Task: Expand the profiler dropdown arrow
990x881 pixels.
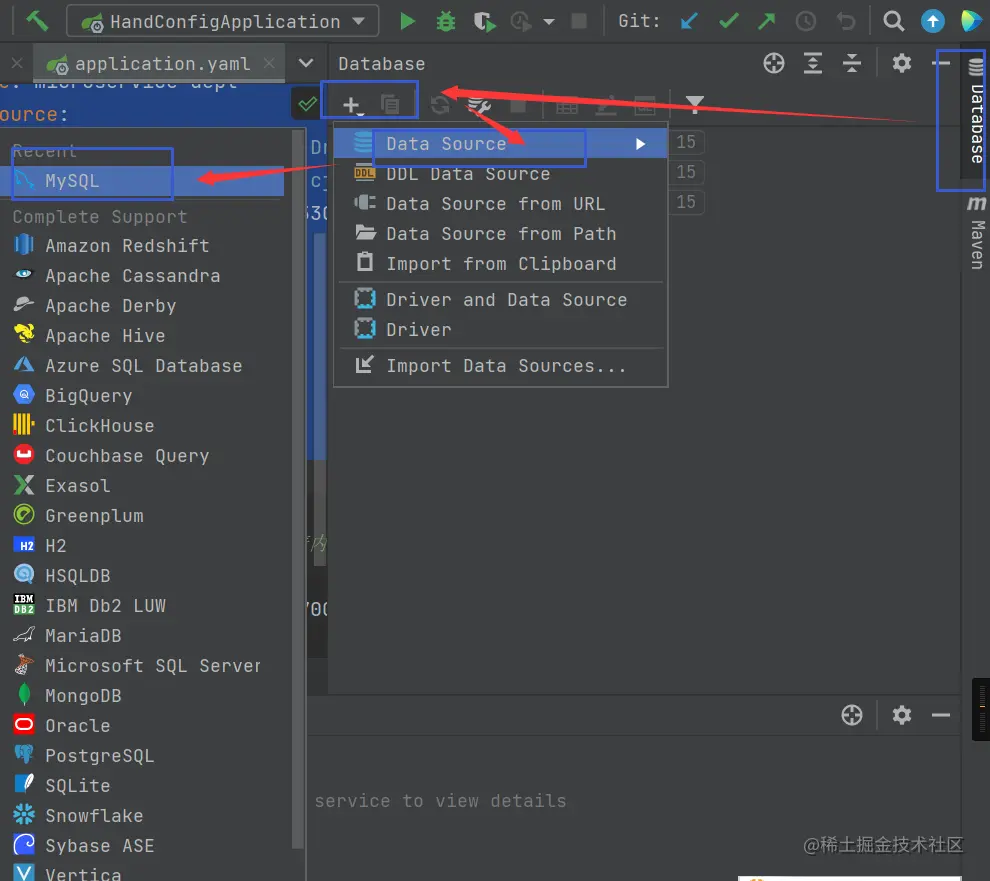Action: (x=549, y=21)
